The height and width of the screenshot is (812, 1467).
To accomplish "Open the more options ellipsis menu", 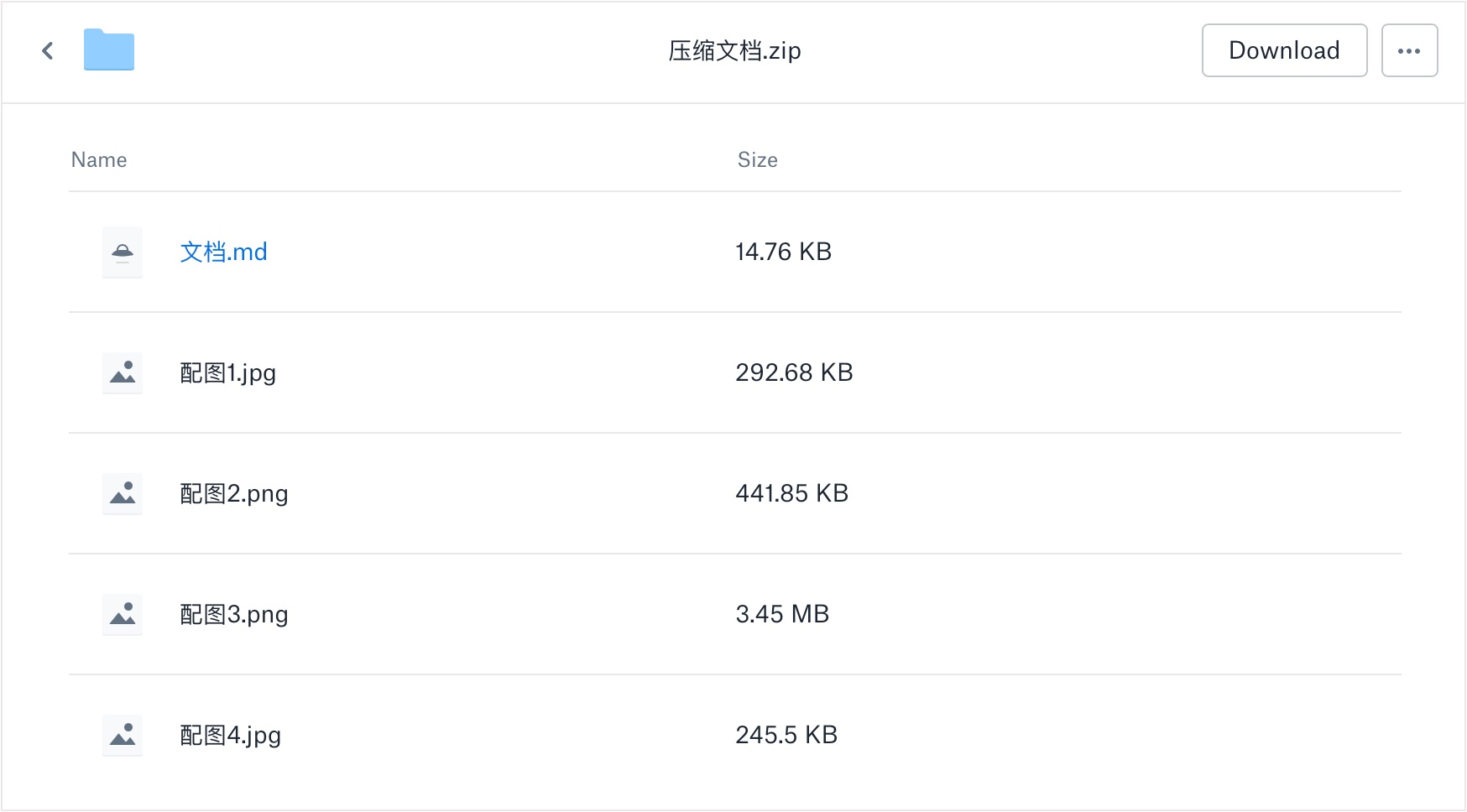I will (x=1409, y=51).
